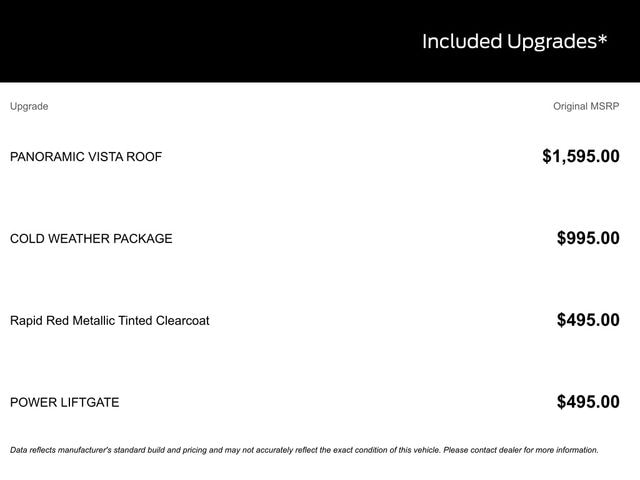This screenshot has width=640, height=480.
Task: Click the asterisk after Upgrades heading
Action: (602, 39)
